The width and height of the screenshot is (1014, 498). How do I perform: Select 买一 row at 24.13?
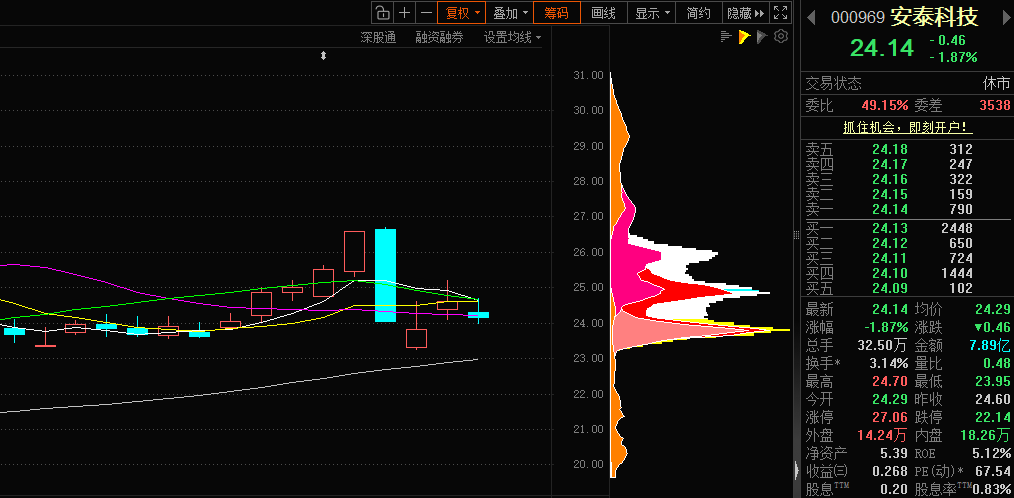coord(907,228)
